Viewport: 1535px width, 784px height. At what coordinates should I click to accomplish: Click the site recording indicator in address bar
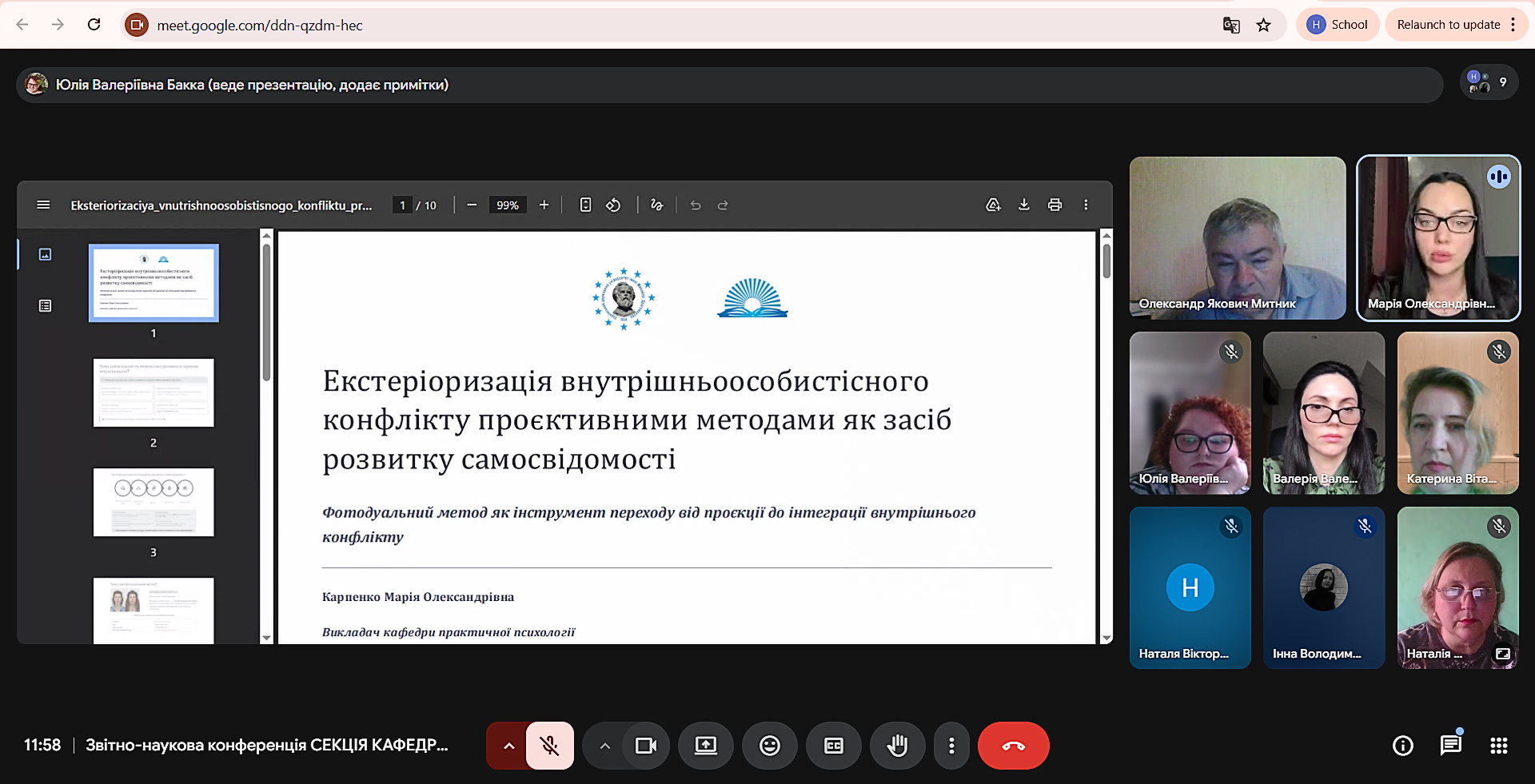click(x=138, y=25)
